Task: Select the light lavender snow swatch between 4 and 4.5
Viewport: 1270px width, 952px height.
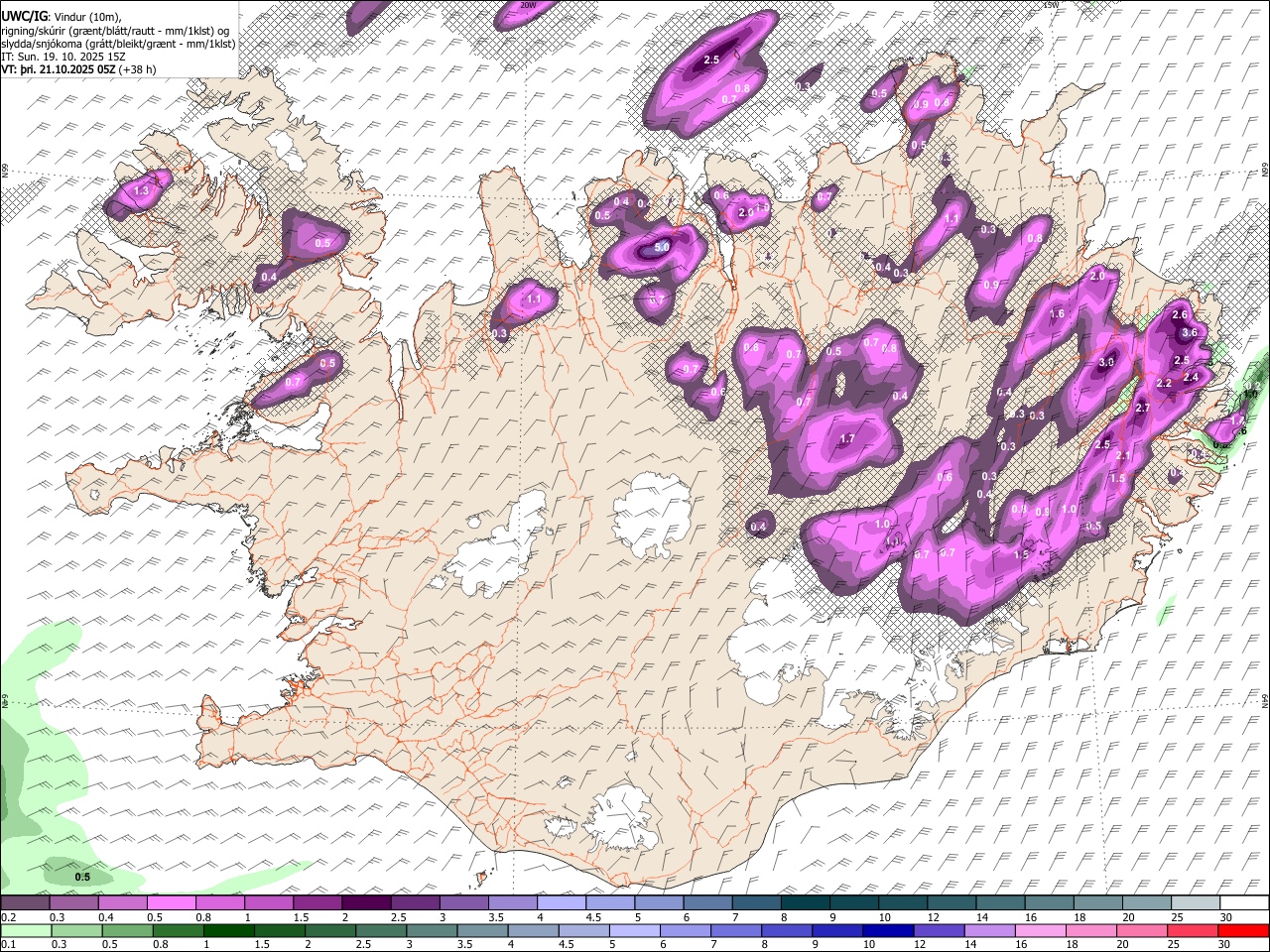Action: click(561, 903)
